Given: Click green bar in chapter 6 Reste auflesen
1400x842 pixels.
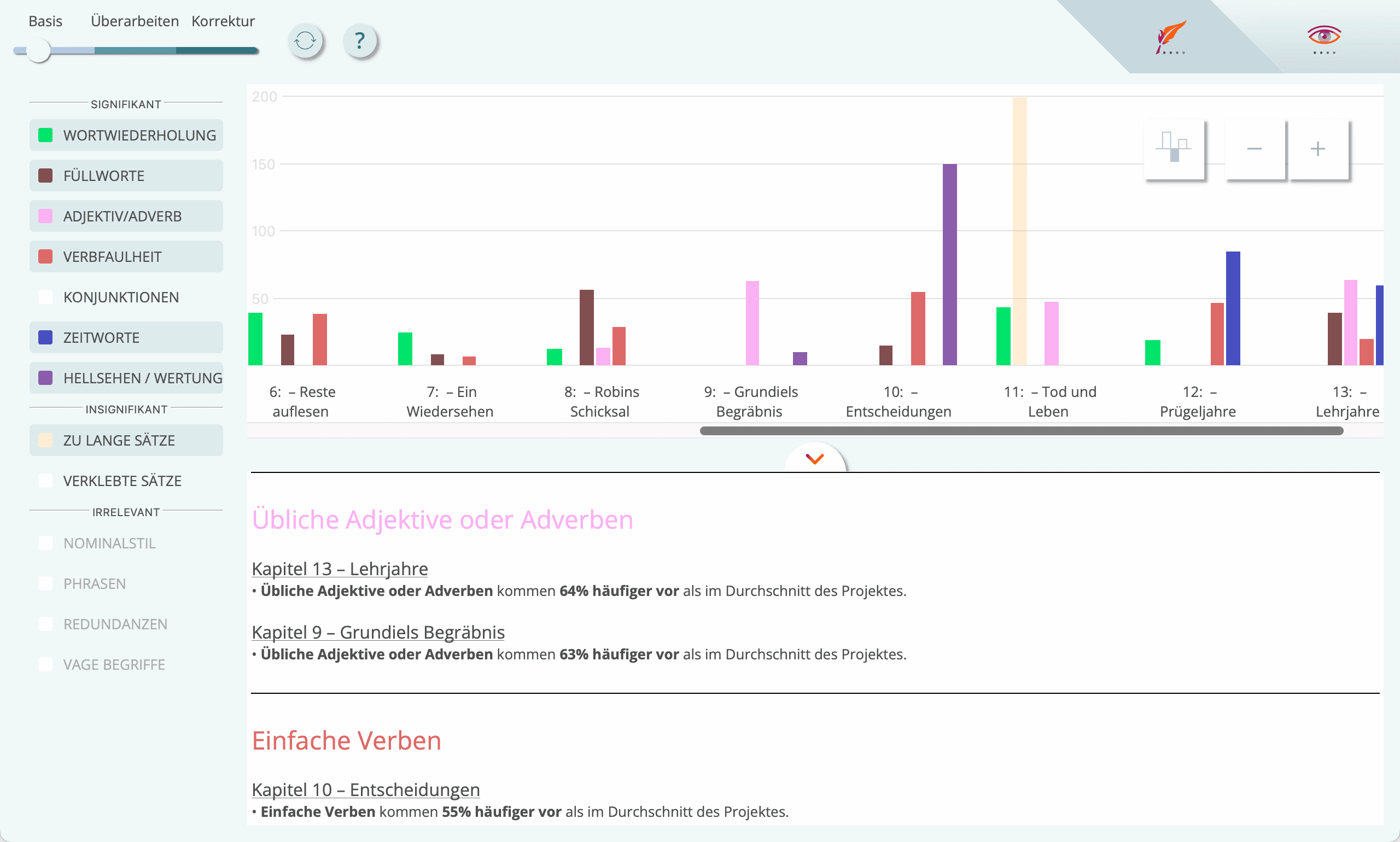Looking at the screenshot, I should point(255,339).
